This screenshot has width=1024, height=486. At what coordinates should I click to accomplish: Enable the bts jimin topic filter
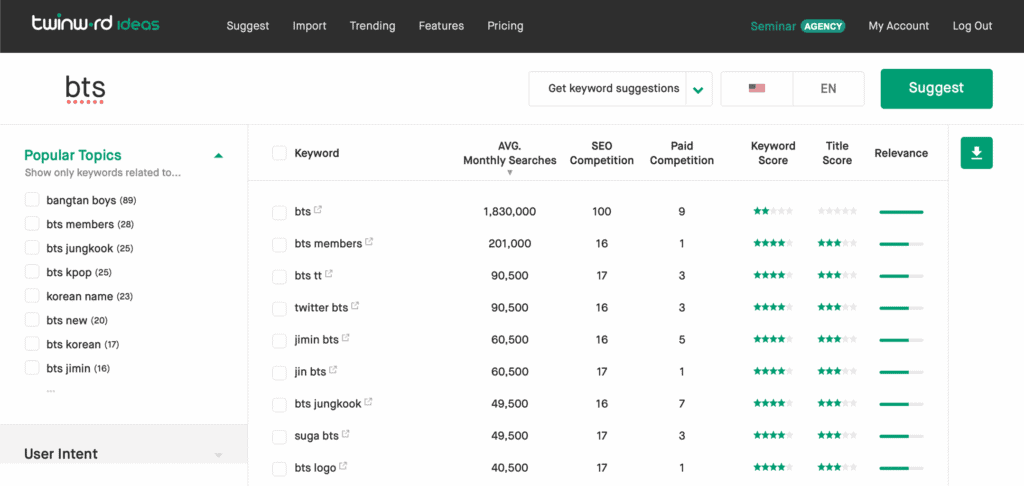click(x=32, y=368)
